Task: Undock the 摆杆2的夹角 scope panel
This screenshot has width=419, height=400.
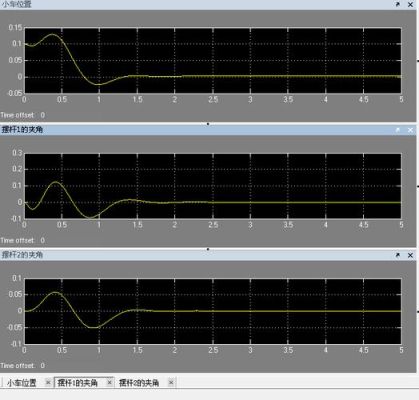Action: 398,255
